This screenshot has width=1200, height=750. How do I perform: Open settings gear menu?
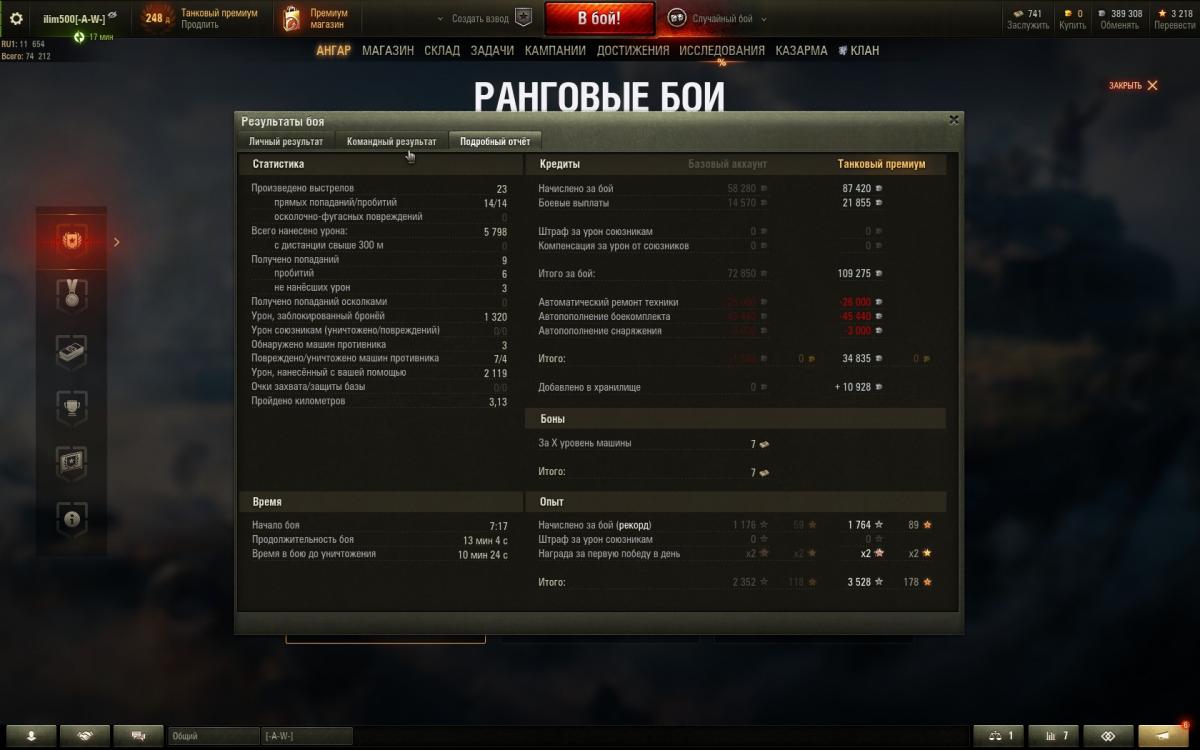(x=16, y=18)
